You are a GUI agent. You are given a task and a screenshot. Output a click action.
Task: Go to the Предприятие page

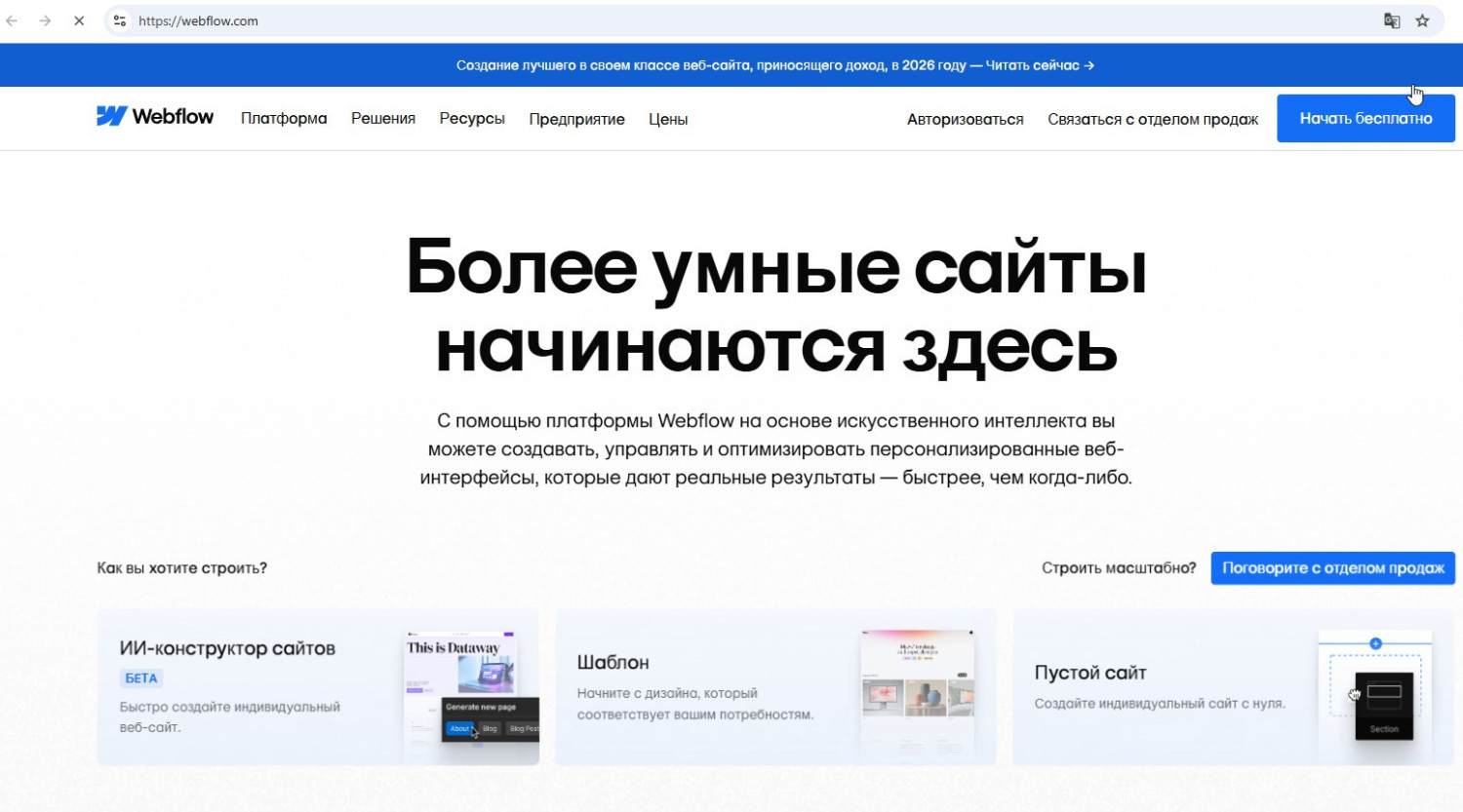[x=576, y=119]
